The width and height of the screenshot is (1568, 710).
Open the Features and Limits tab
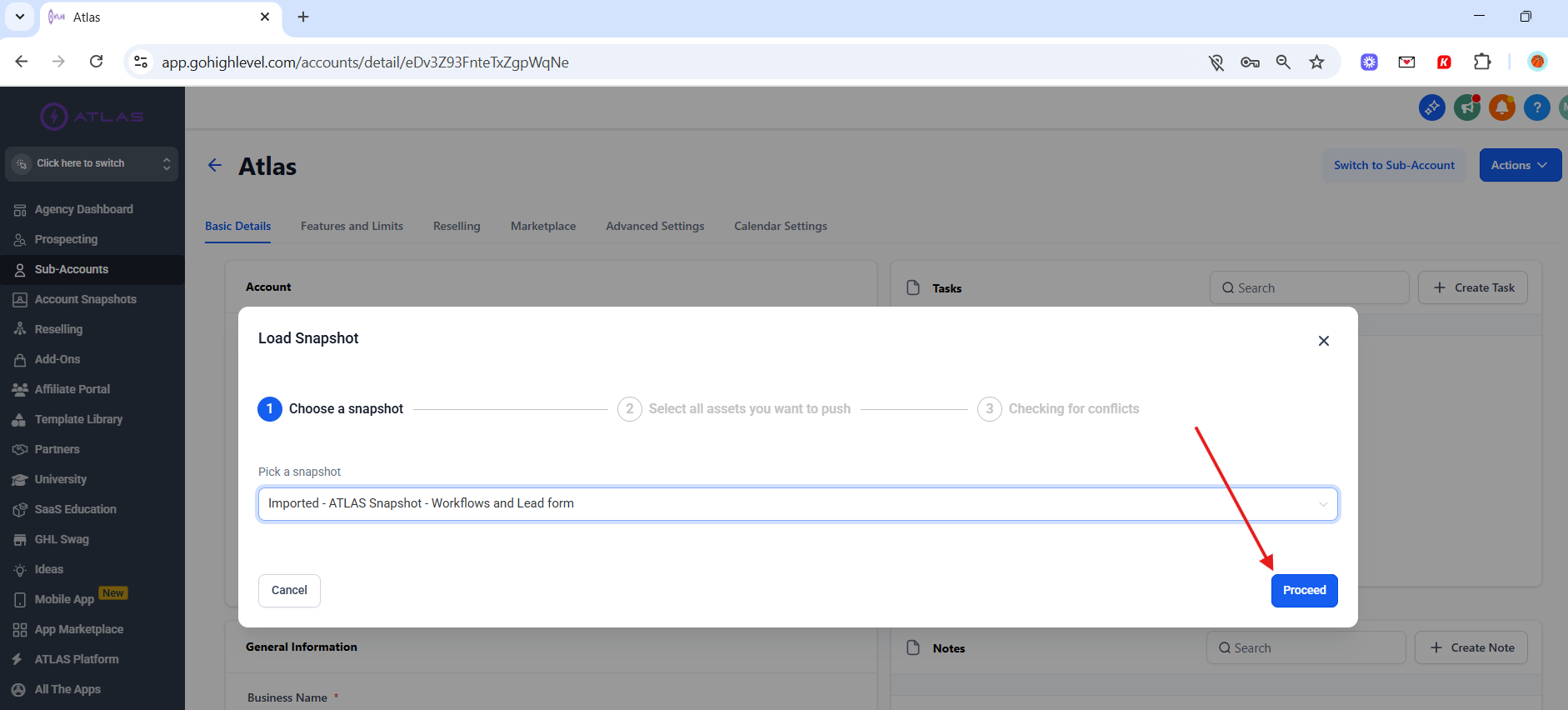[352, 226]
